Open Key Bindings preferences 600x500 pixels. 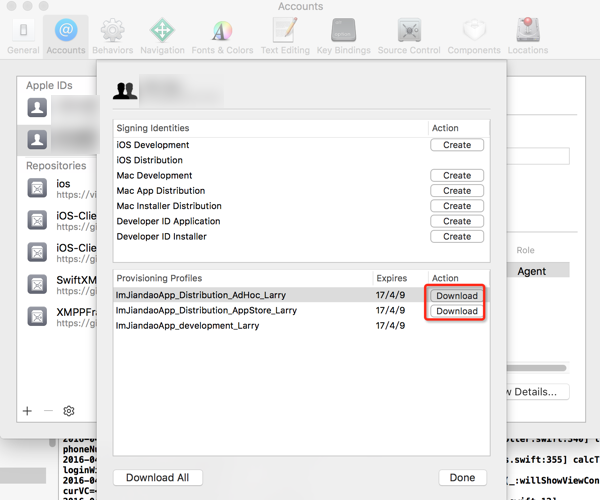[x=343, y=37]
